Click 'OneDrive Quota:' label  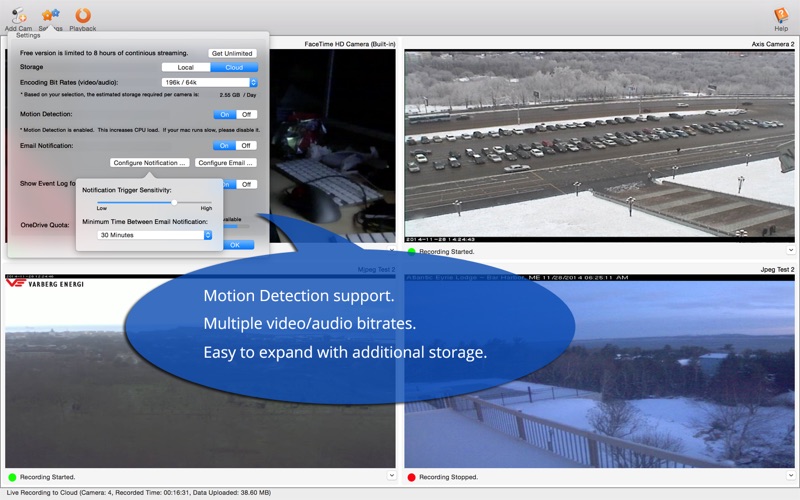coord(45,225)
